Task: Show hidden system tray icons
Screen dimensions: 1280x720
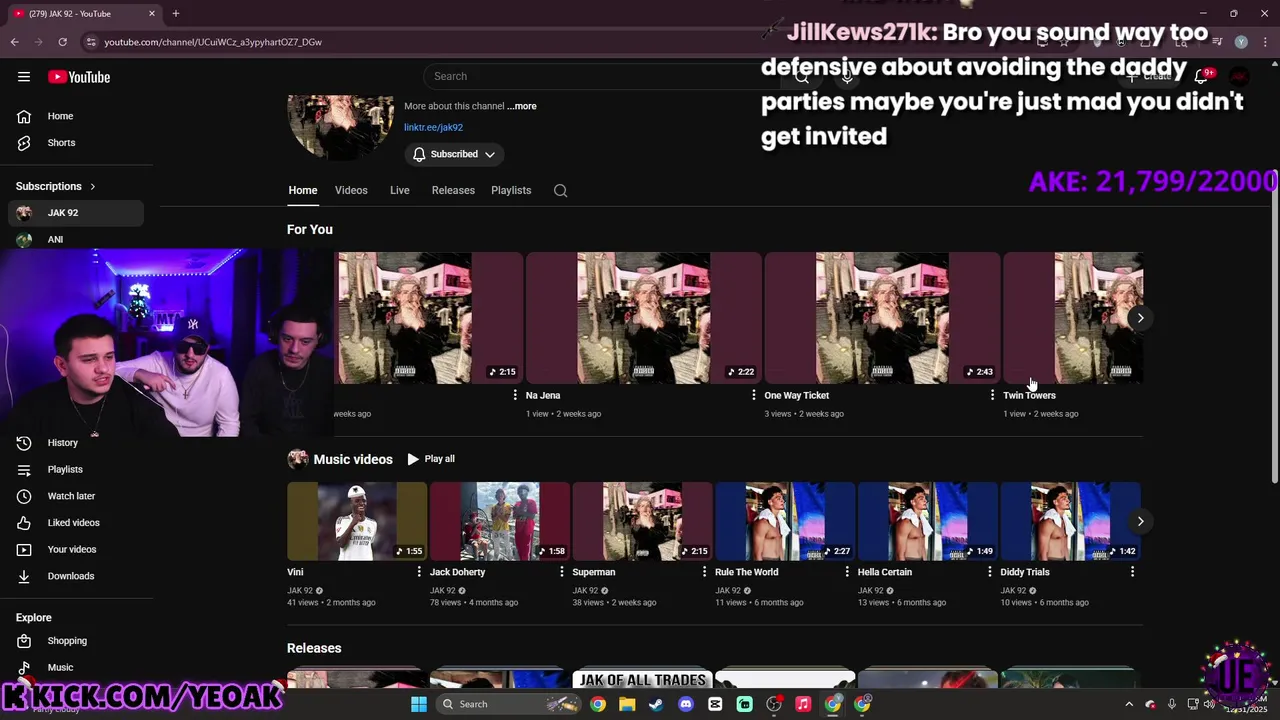Action: point(1129,704)
